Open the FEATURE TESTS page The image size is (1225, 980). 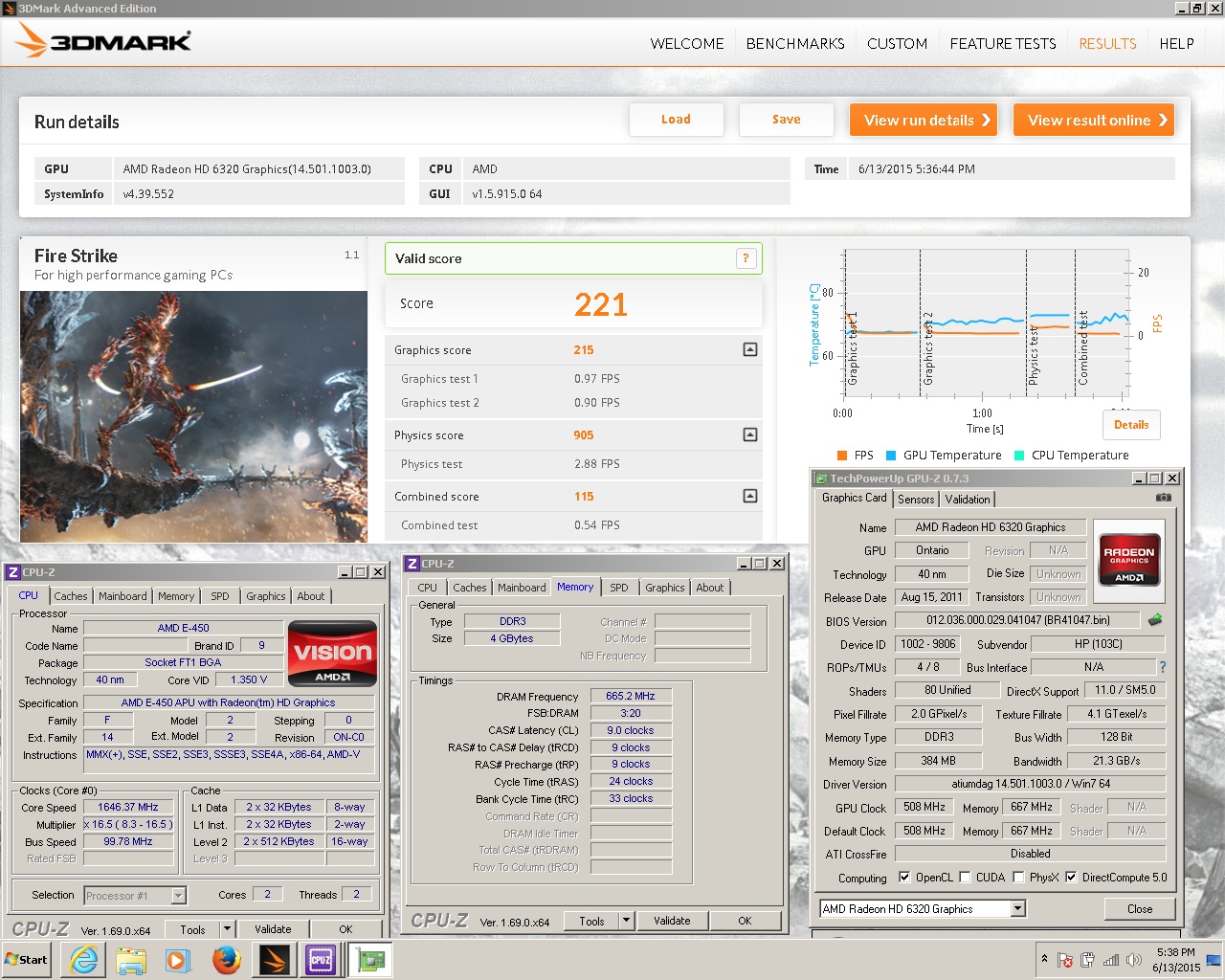click(x=1003, y=43)
